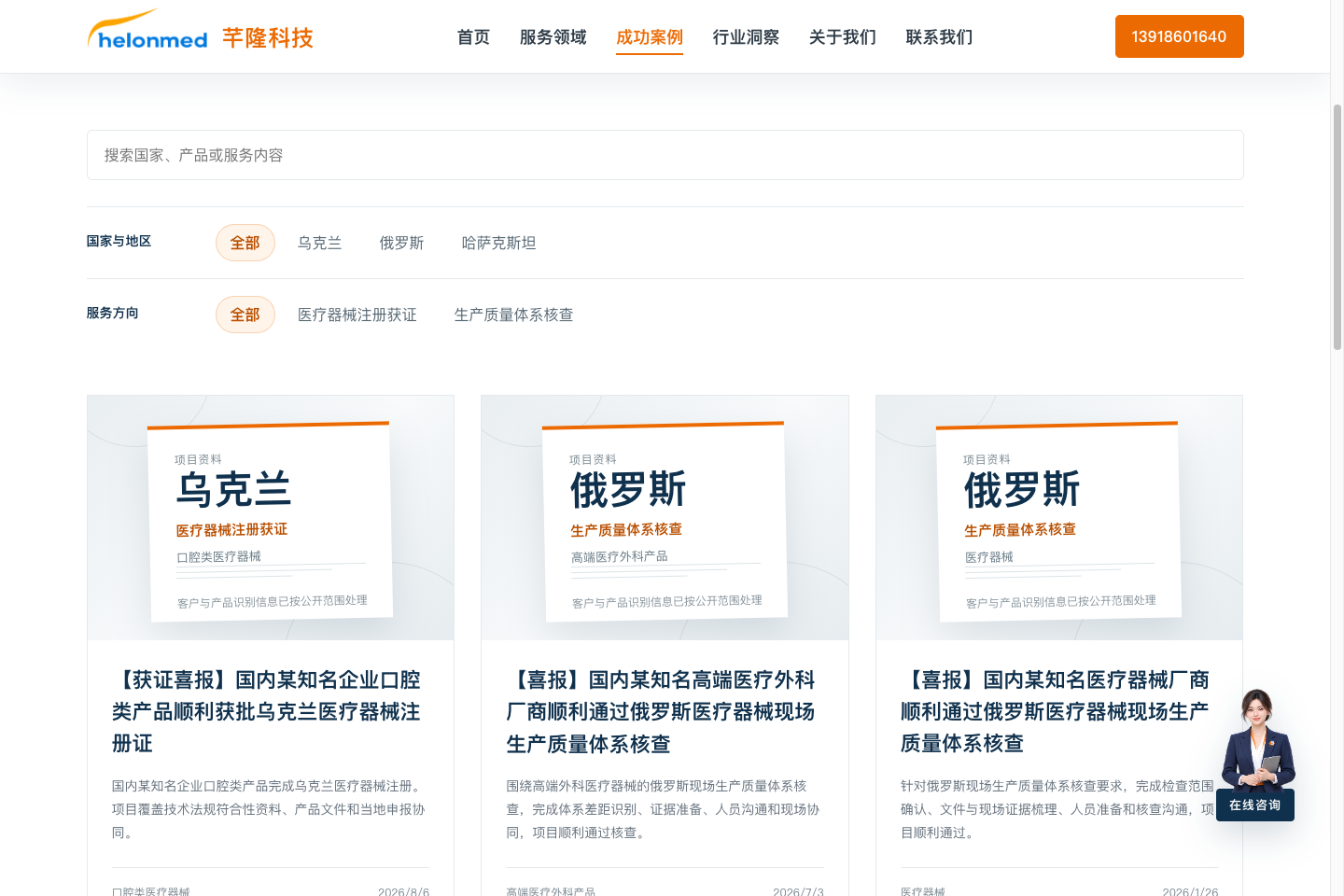Open the 俄罗斯 医疗器械 card image
The image size is (1344, 896).
[1059, 518]
